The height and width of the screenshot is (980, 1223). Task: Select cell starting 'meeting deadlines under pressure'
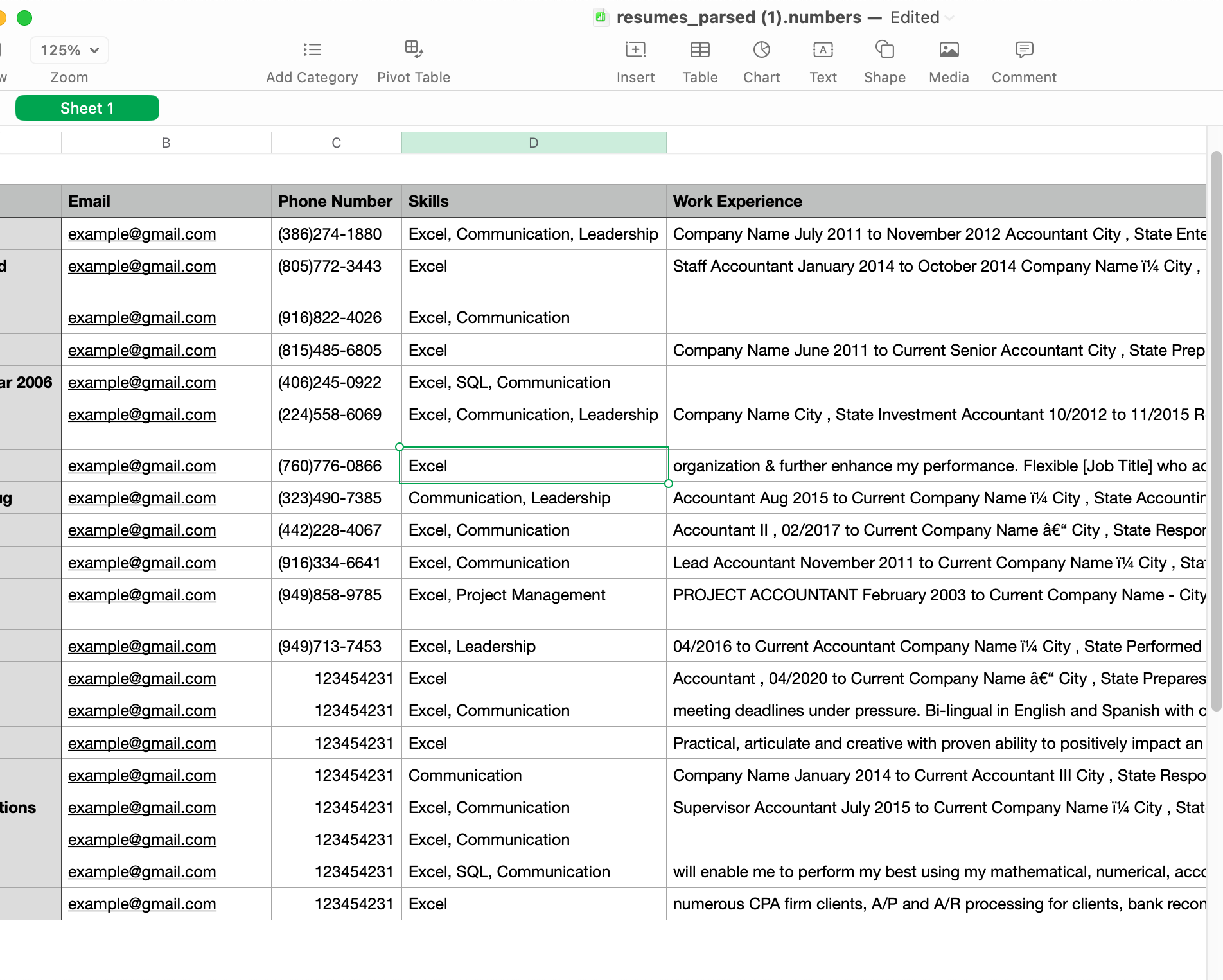pyautogui.click(x=936, y=710)
